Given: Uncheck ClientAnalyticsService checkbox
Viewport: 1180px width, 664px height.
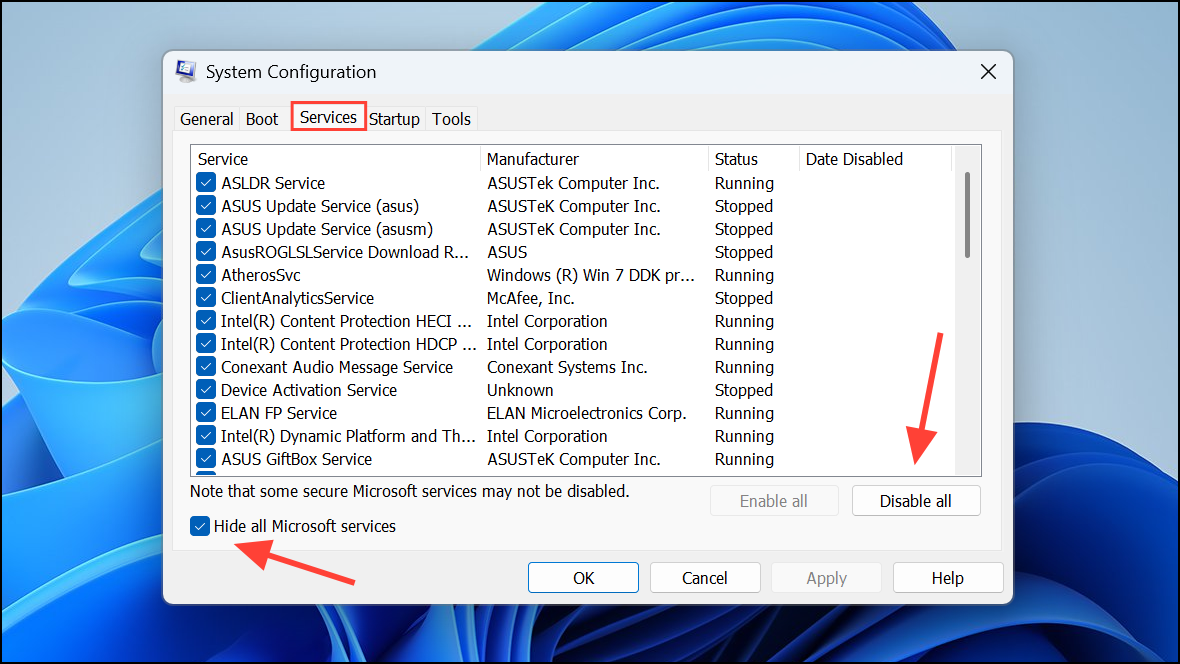Looking at the screenshot, I should pyautogui.click(x=205, y=297).
